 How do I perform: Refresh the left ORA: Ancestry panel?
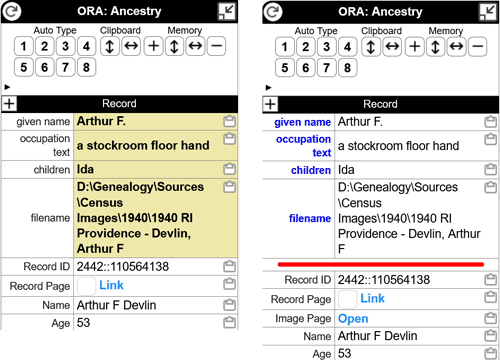pyautogui.click(x=12, y=11)
